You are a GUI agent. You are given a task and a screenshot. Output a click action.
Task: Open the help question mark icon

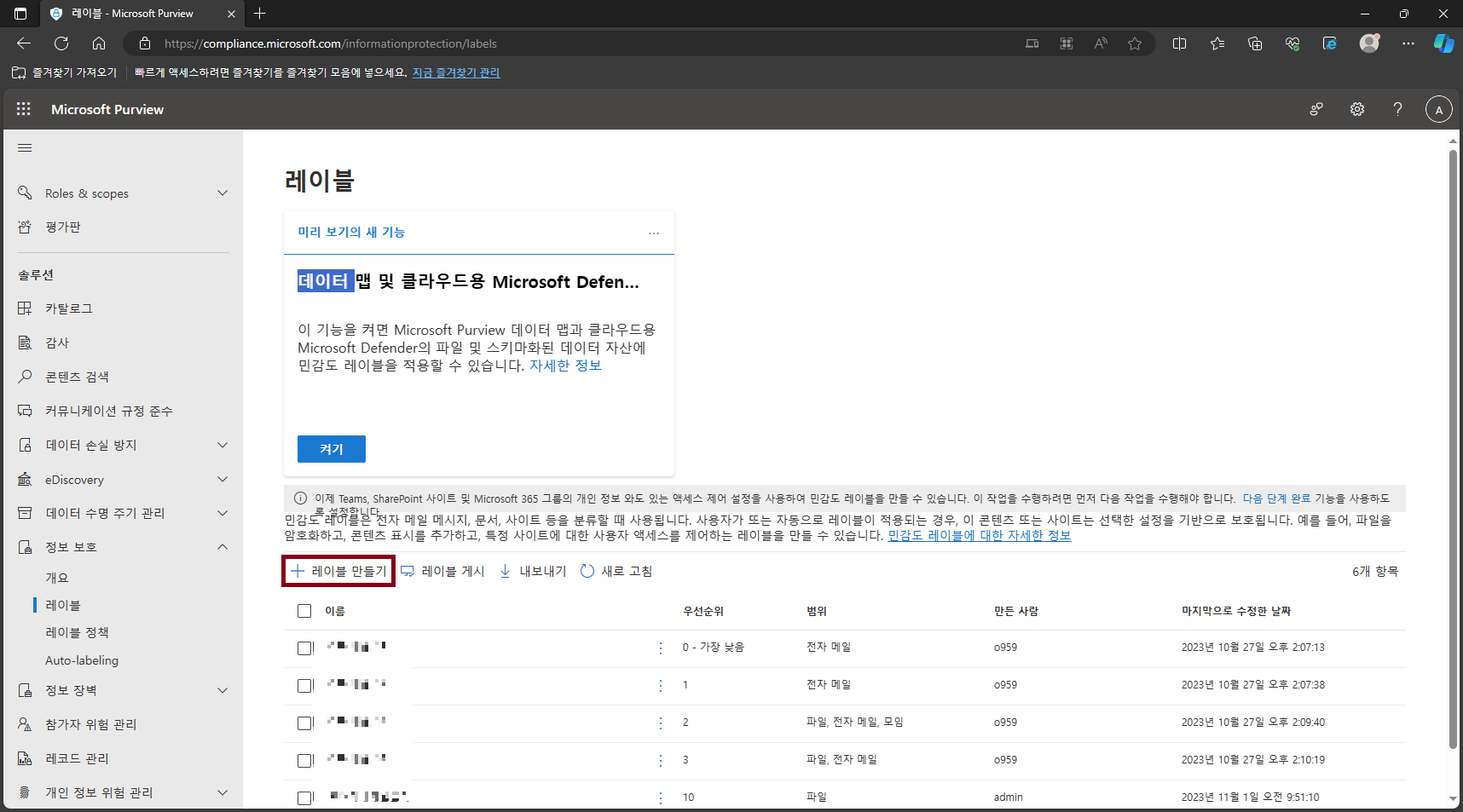point(1397,109)
